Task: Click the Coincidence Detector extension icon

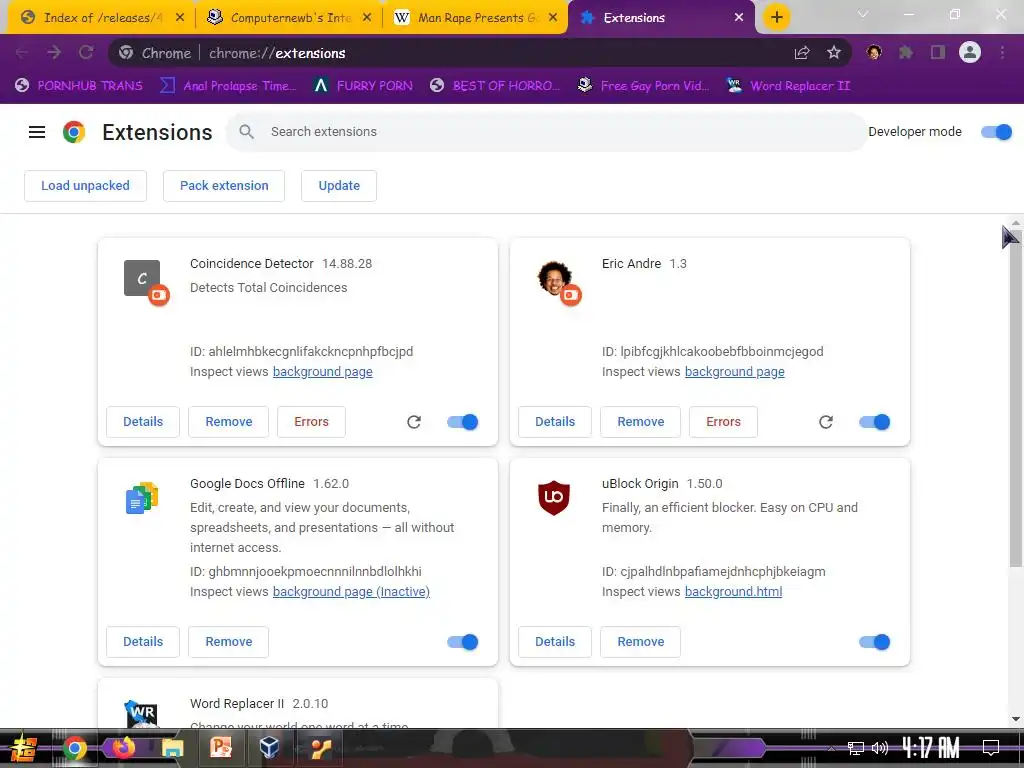Action: [x=142, y=278]
